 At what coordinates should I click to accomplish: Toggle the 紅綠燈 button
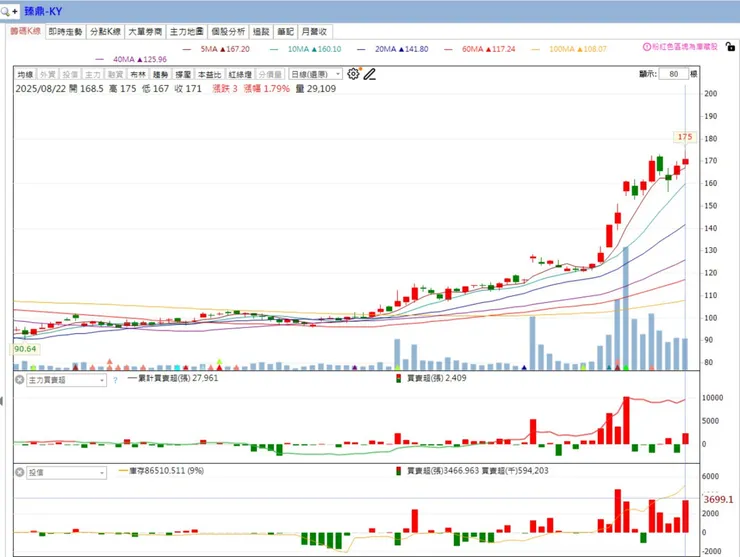tap(240, 74)
